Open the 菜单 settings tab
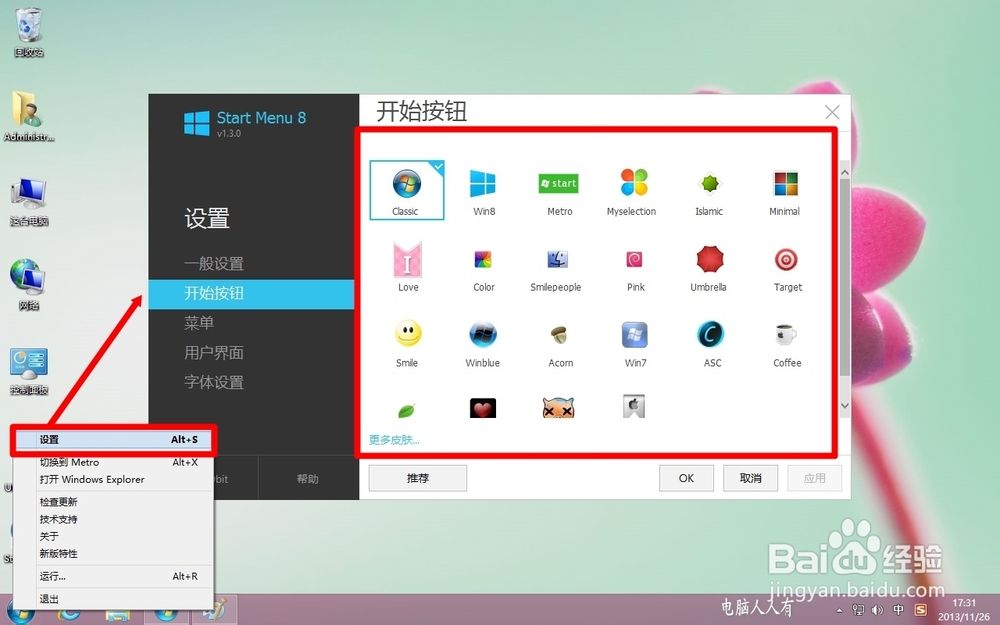This screenshot has width=1000, height=625. coord(199,323)
